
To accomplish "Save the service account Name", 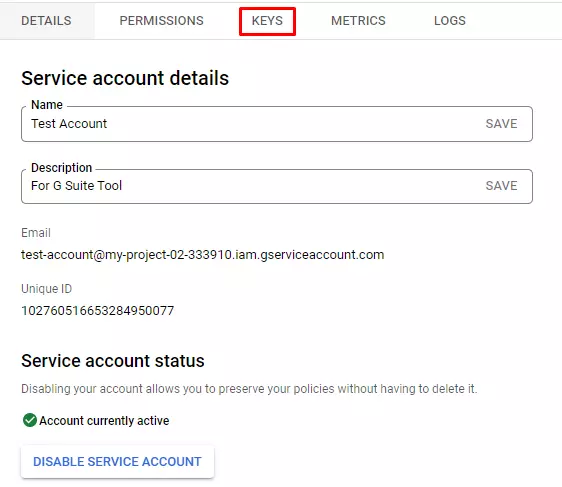I will [x=501, y=124].
